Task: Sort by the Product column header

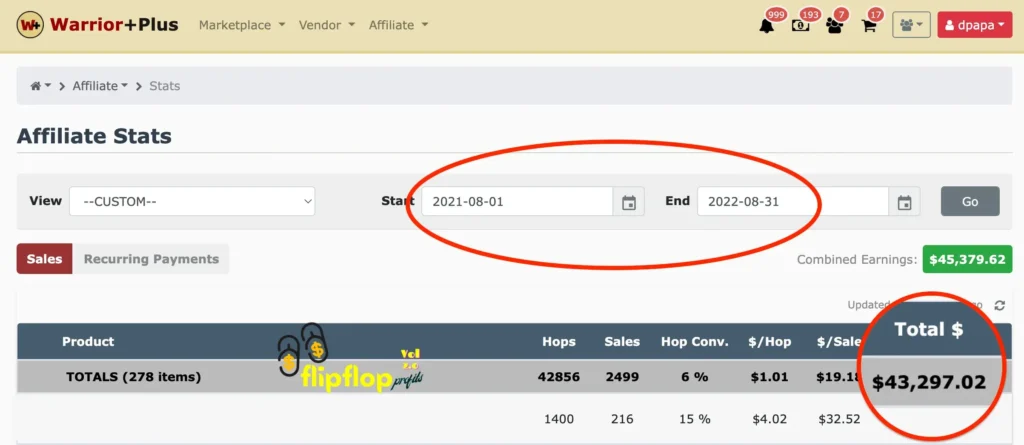Action: point(88,341)
